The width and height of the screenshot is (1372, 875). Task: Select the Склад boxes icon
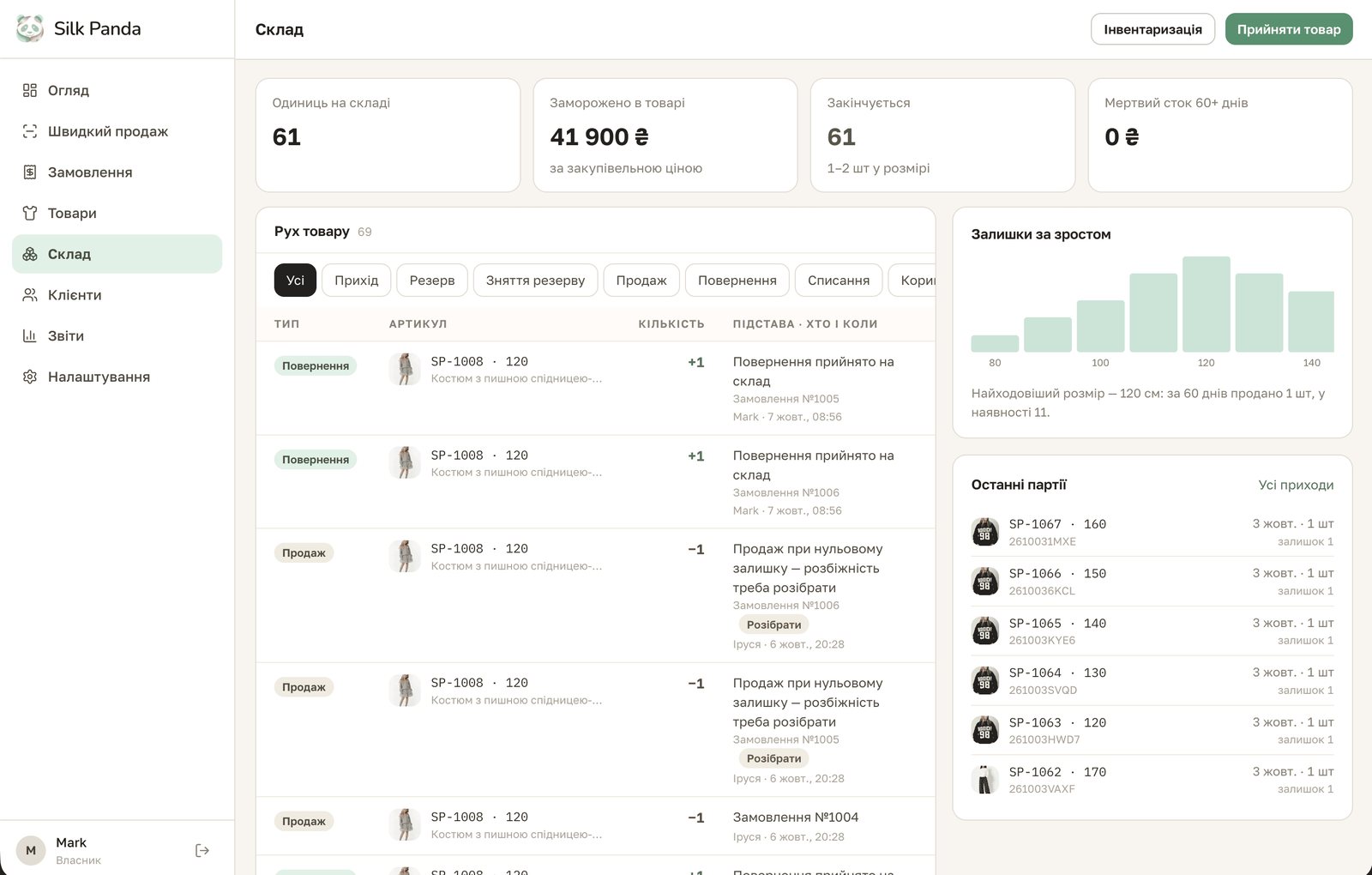click(x=30, y=254)
